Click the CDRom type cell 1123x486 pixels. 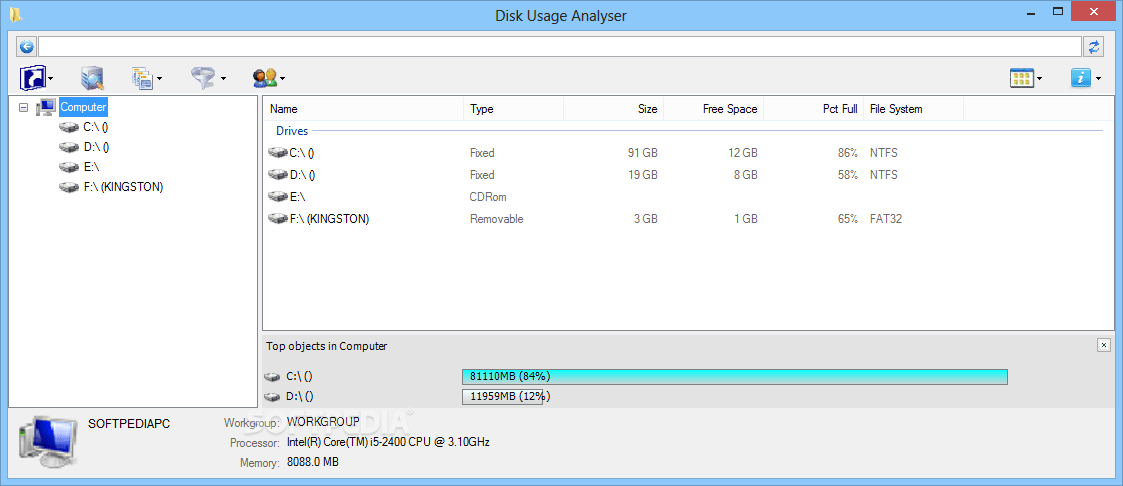tap(488, 197)
